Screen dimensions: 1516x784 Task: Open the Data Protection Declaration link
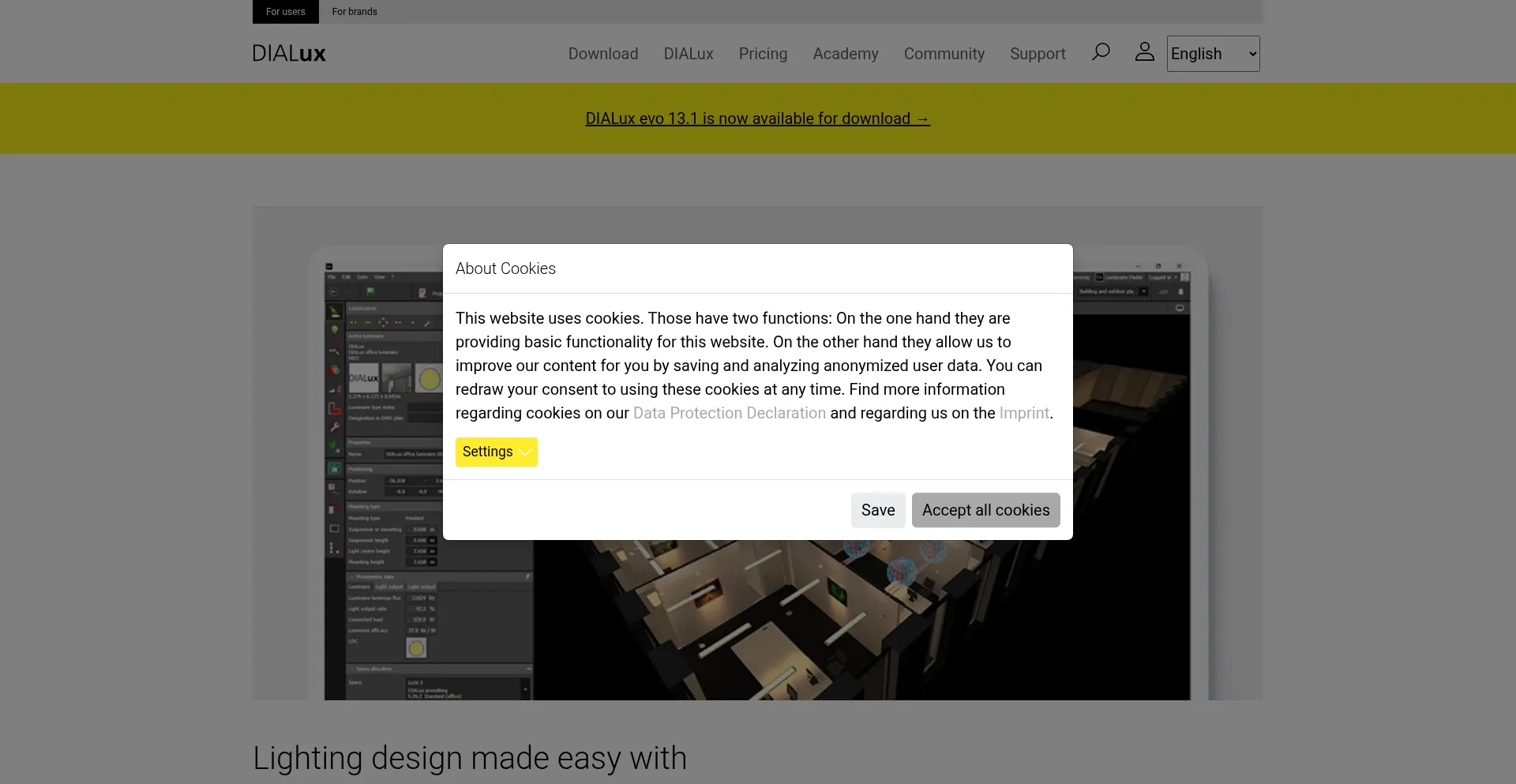729,413
